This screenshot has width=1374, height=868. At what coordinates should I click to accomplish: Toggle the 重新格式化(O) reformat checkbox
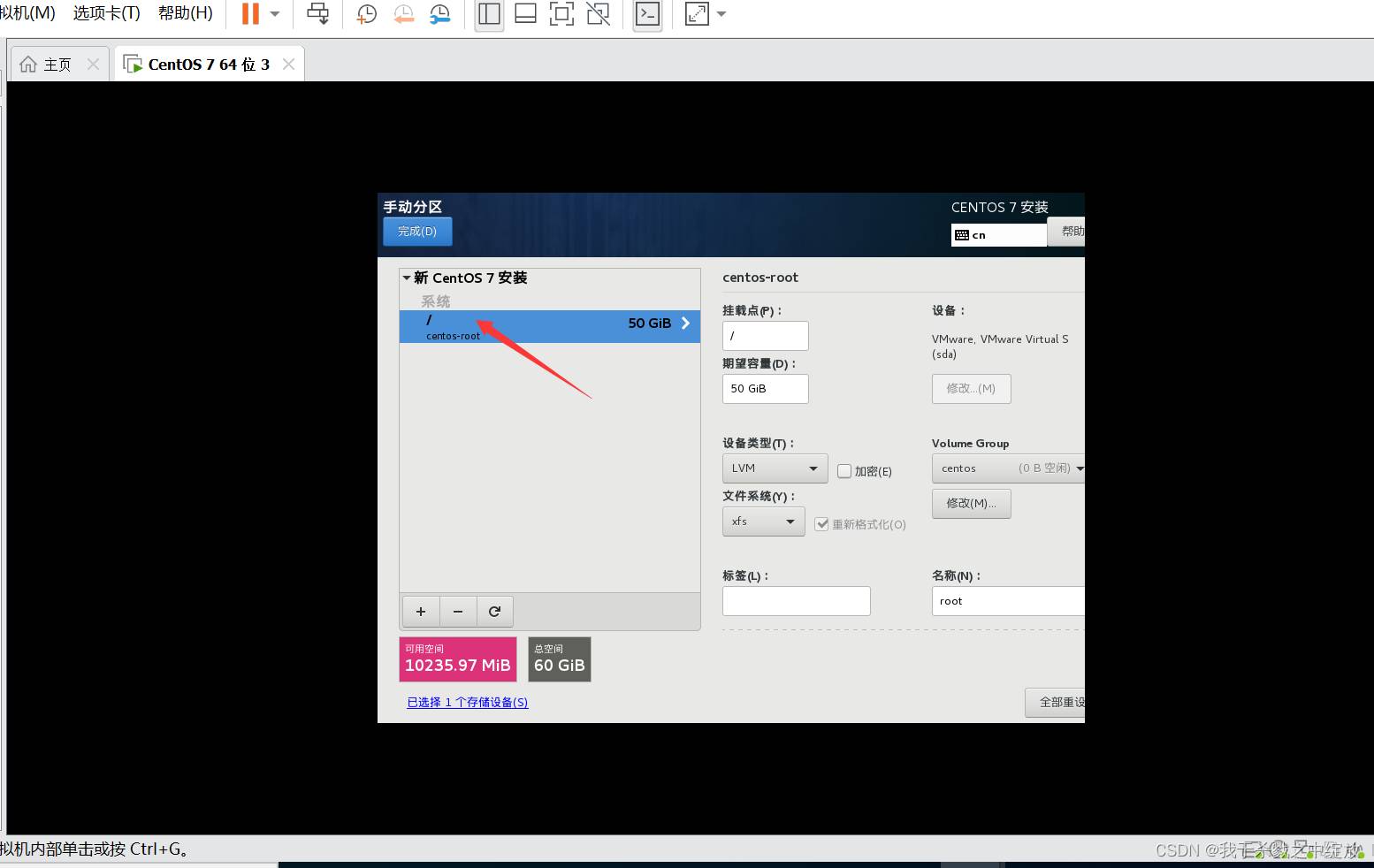click(x=822, y=524)
